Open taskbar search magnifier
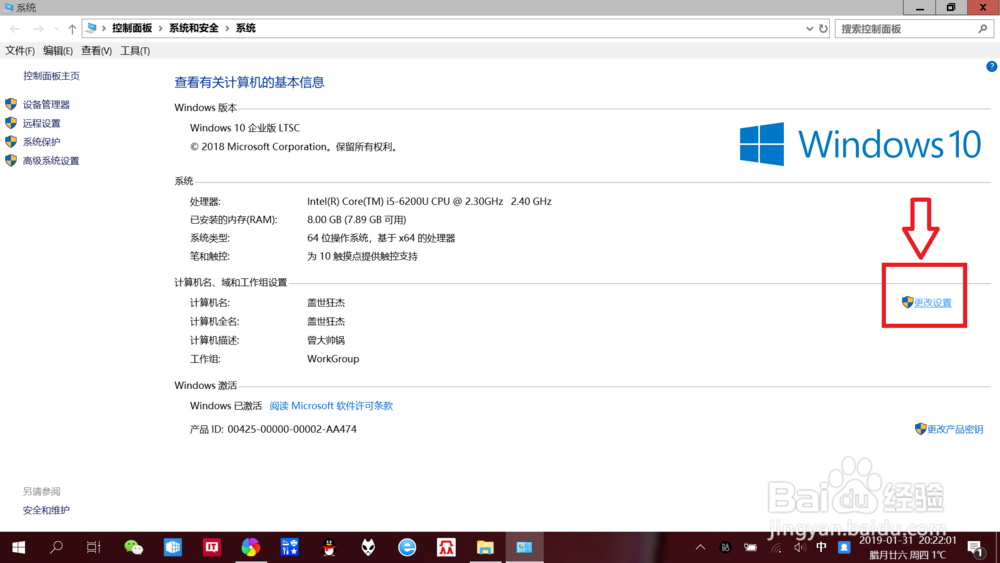1000x563 pixels. click(56, 547)
